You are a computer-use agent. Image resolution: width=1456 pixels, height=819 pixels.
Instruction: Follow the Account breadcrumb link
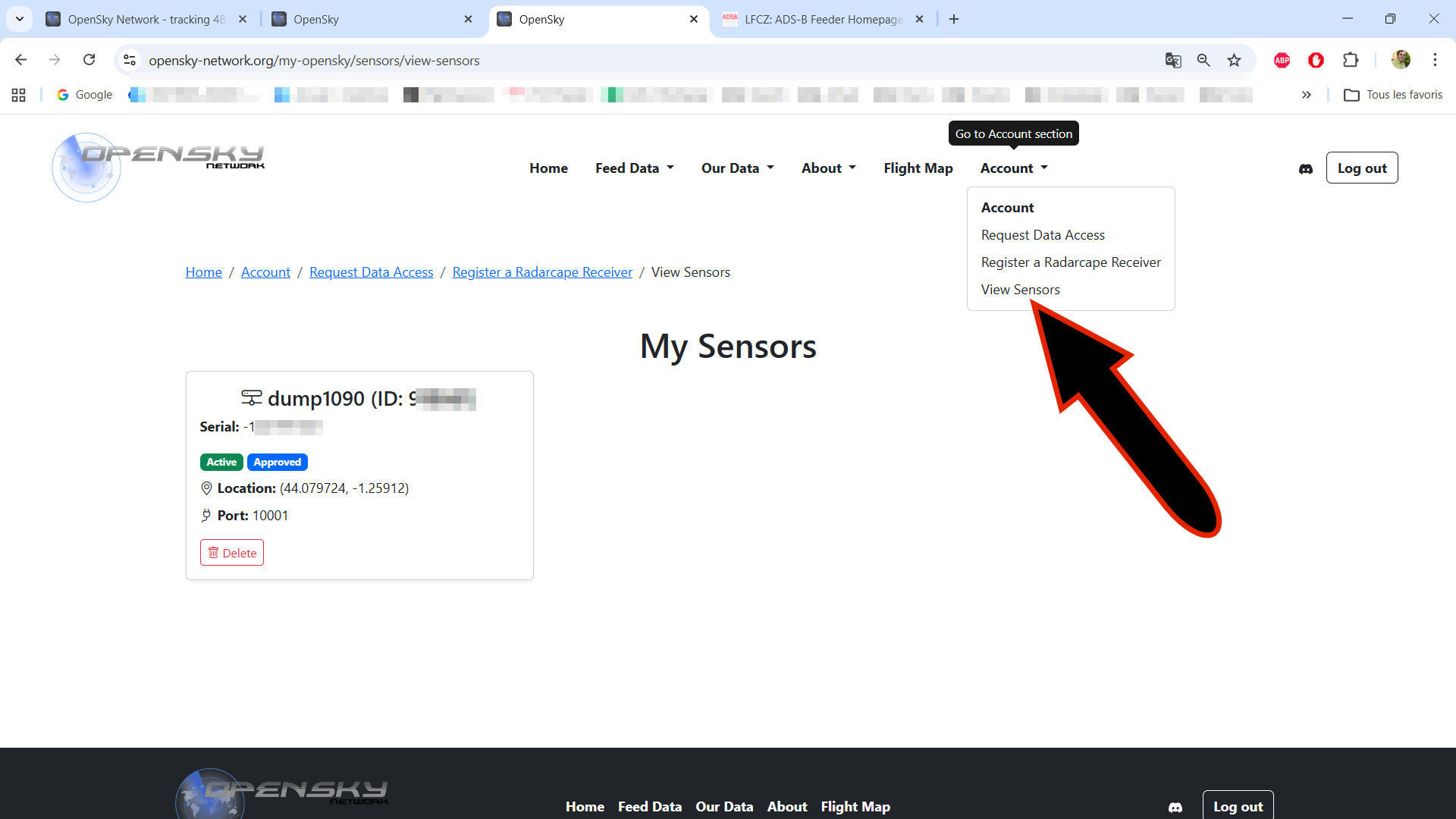click(265, 272)
